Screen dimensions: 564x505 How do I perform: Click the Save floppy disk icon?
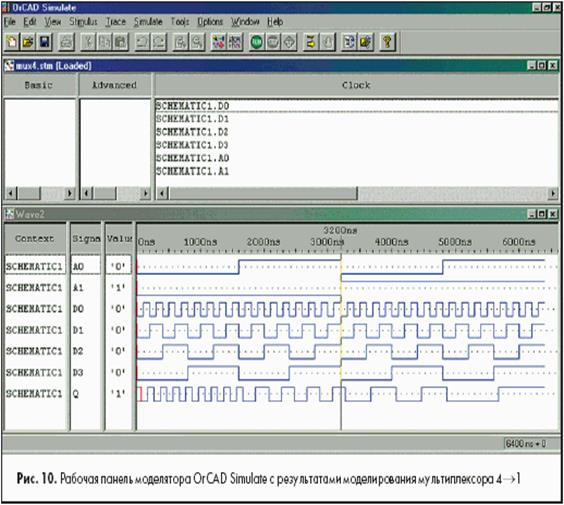(45, 42)
